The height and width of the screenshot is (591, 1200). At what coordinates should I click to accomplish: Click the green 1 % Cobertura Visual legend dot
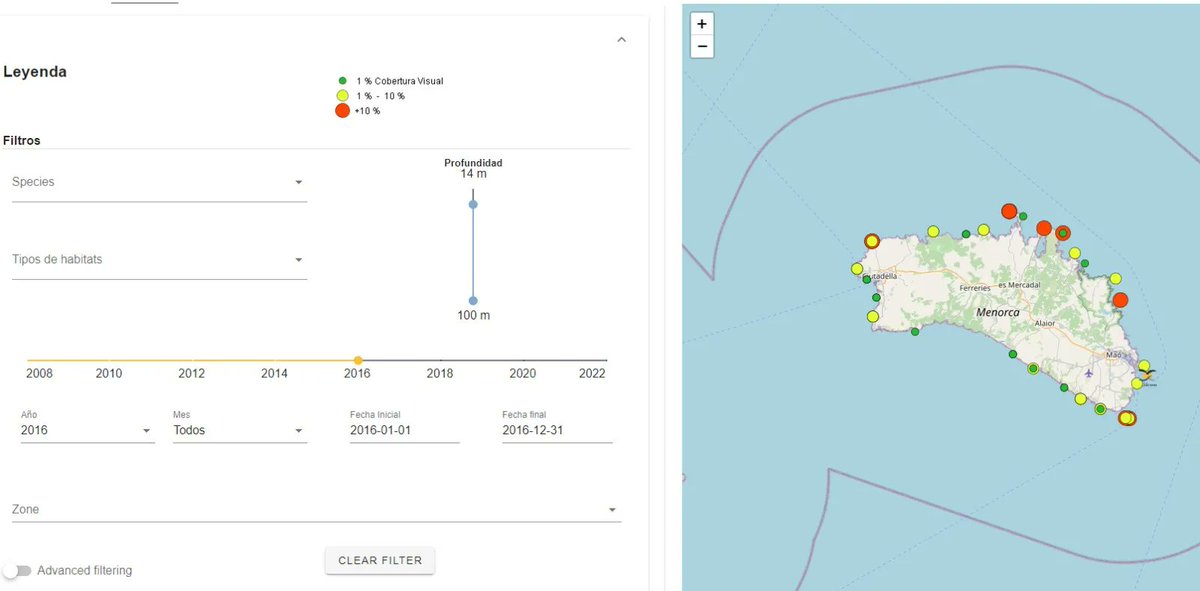[342, 80]
